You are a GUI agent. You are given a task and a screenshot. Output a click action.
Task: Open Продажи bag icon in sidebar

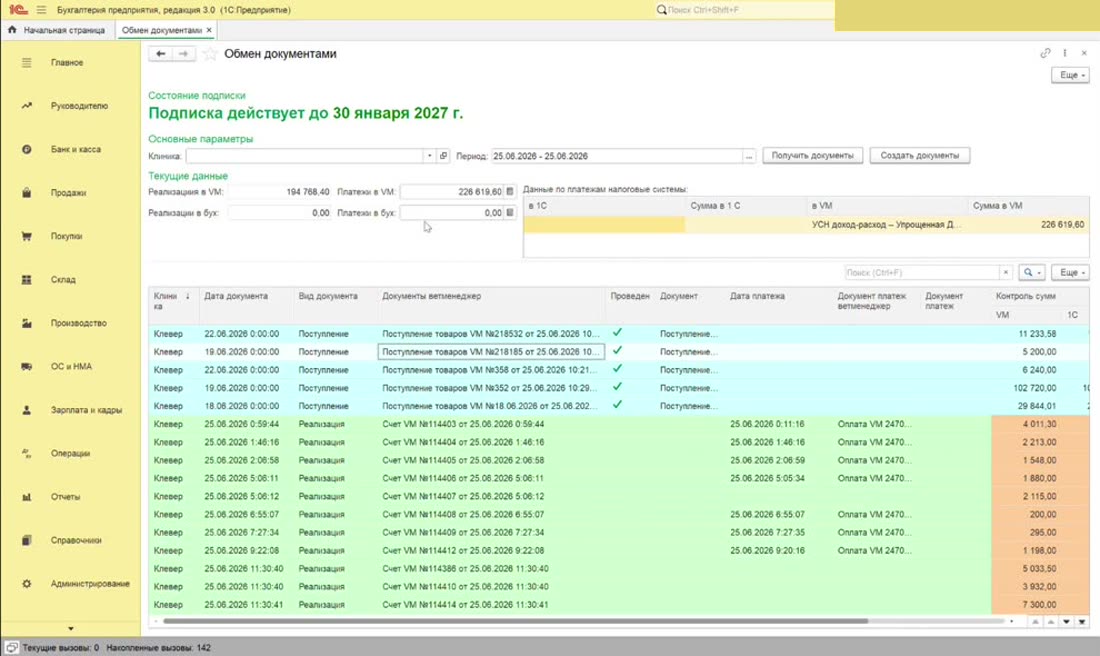[x=27, y=193]
